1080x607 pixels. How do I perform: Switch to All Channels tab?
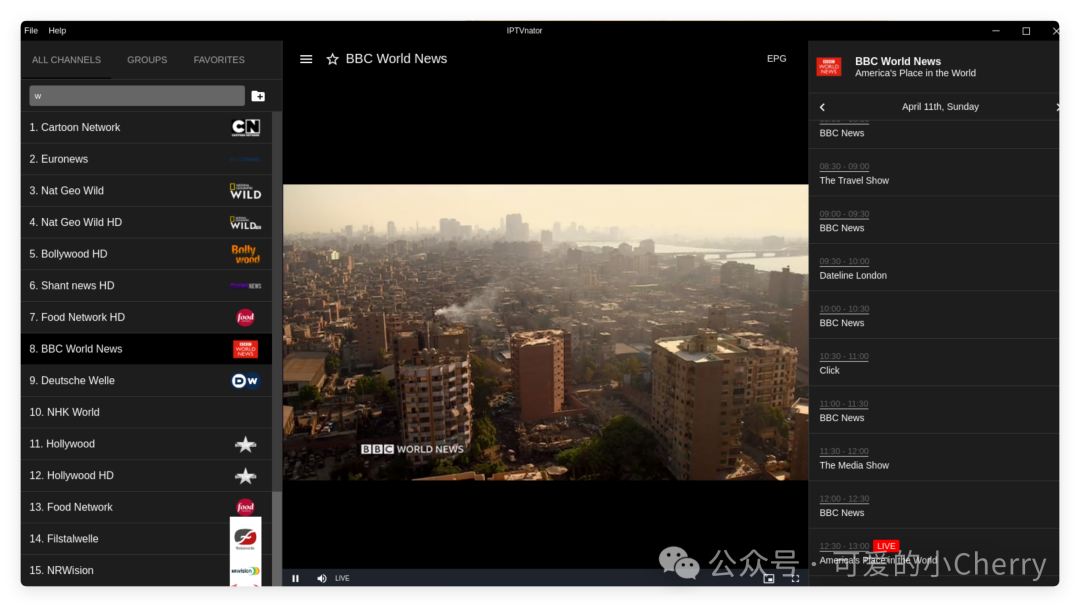tap(66, 60)
